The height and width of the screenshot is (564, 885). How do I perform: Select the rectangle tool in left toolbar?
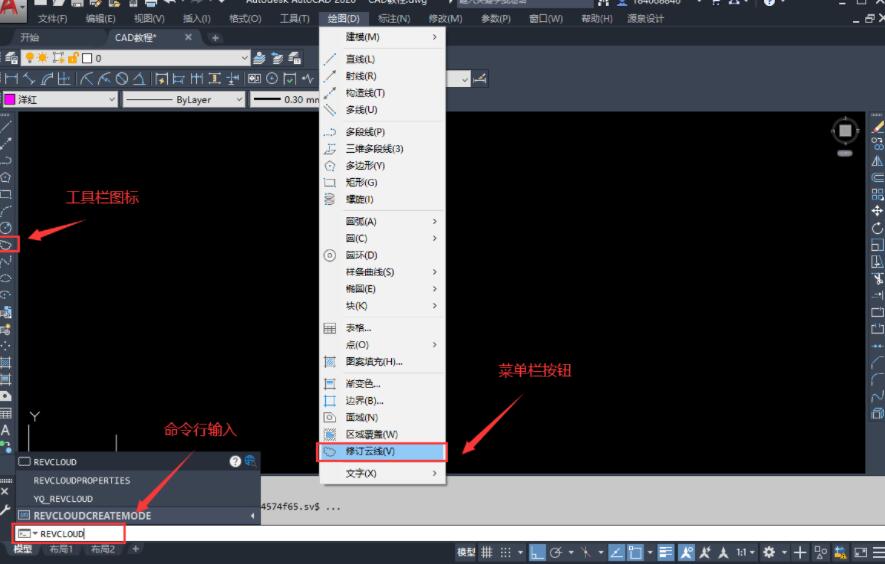point(6,194)
